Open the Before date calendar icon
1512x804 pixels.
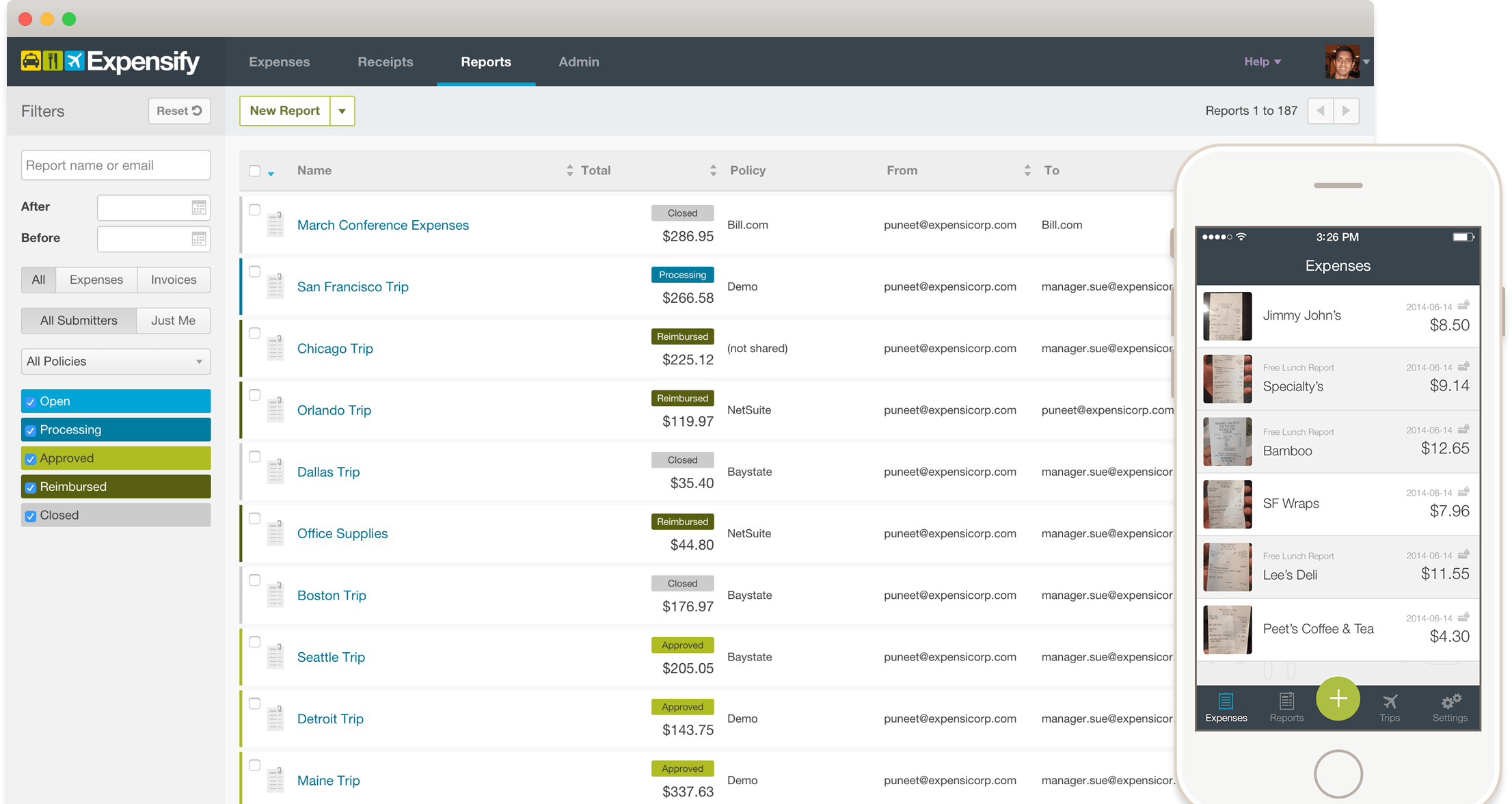tap(199, 239)
